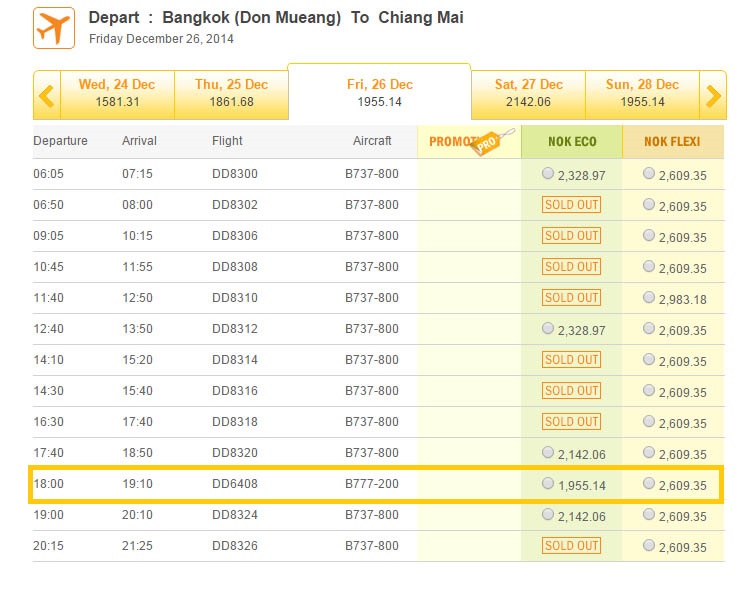The height and width of the screenshot is (601, 746).
Task: Select Nok Flexi fare for 20:15 flight DD8326
Action: [650, 546]
